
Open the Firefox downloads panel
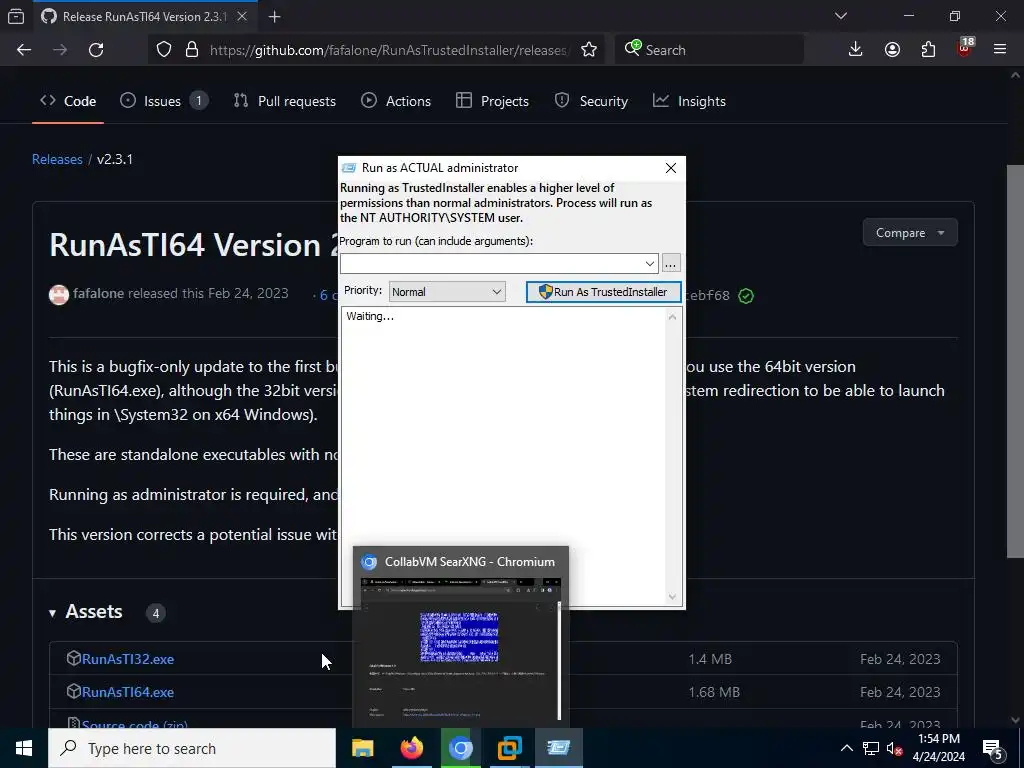856,50
